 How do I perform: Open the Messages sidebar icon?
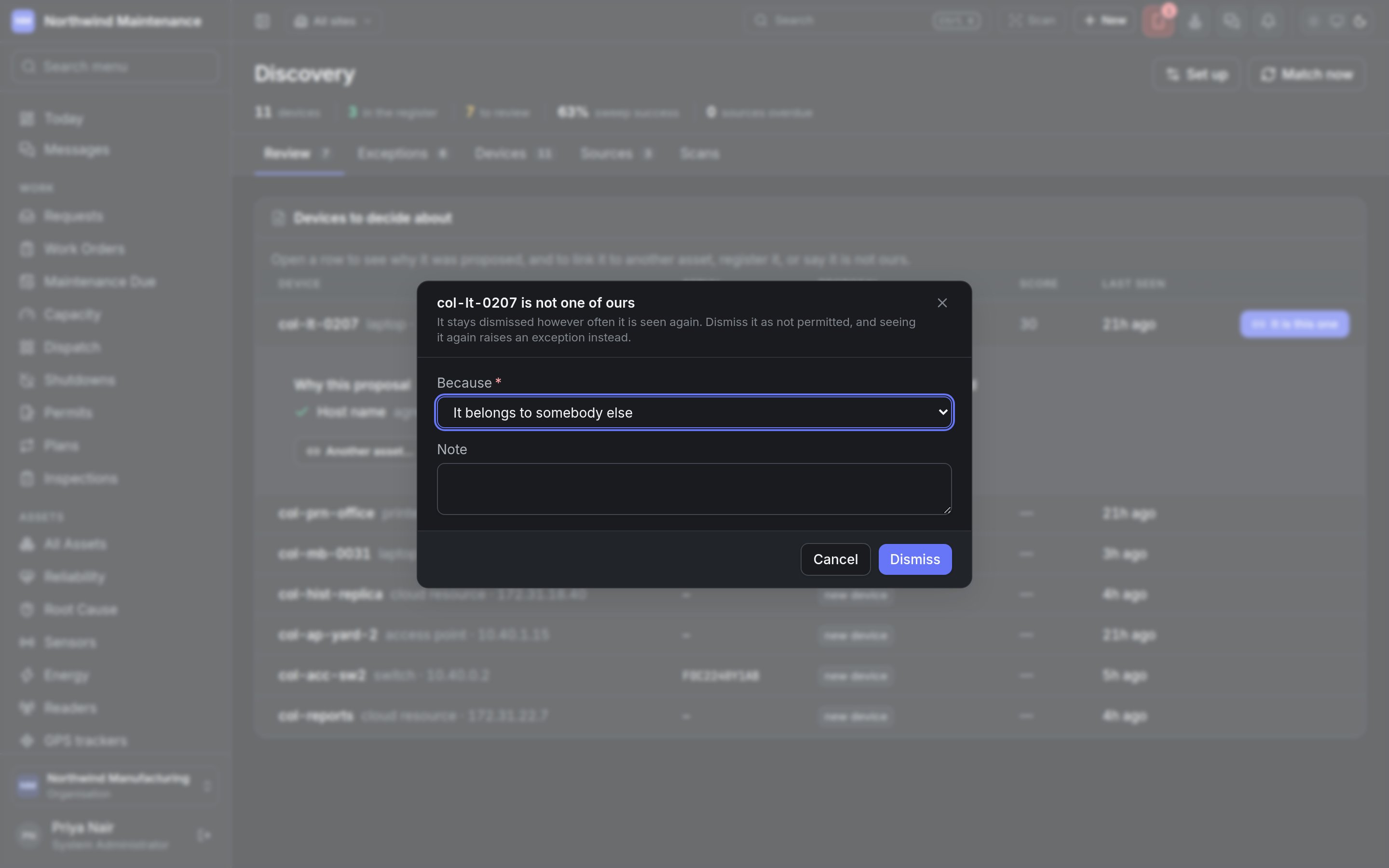pyautogui.click(x=27, y=149)
